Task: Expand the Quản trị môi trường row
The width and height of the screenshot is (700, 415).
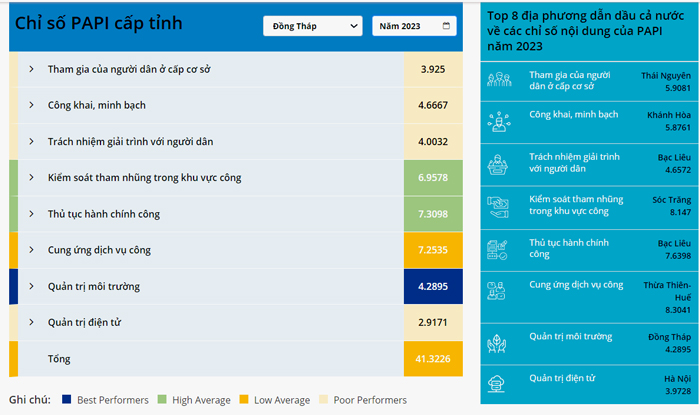Action: [31, 286]
